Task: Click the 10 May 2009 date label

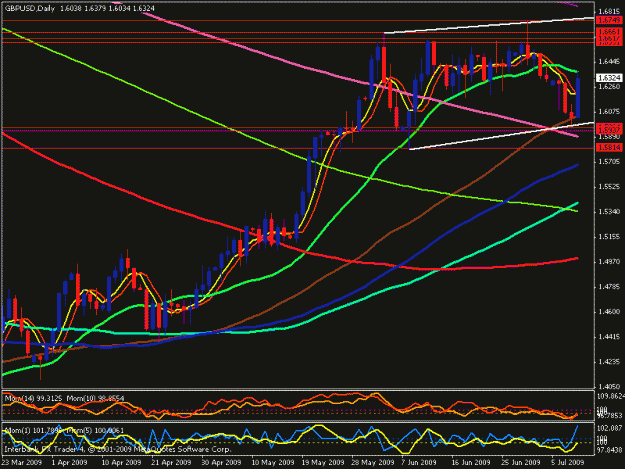Action: [273, 462]
